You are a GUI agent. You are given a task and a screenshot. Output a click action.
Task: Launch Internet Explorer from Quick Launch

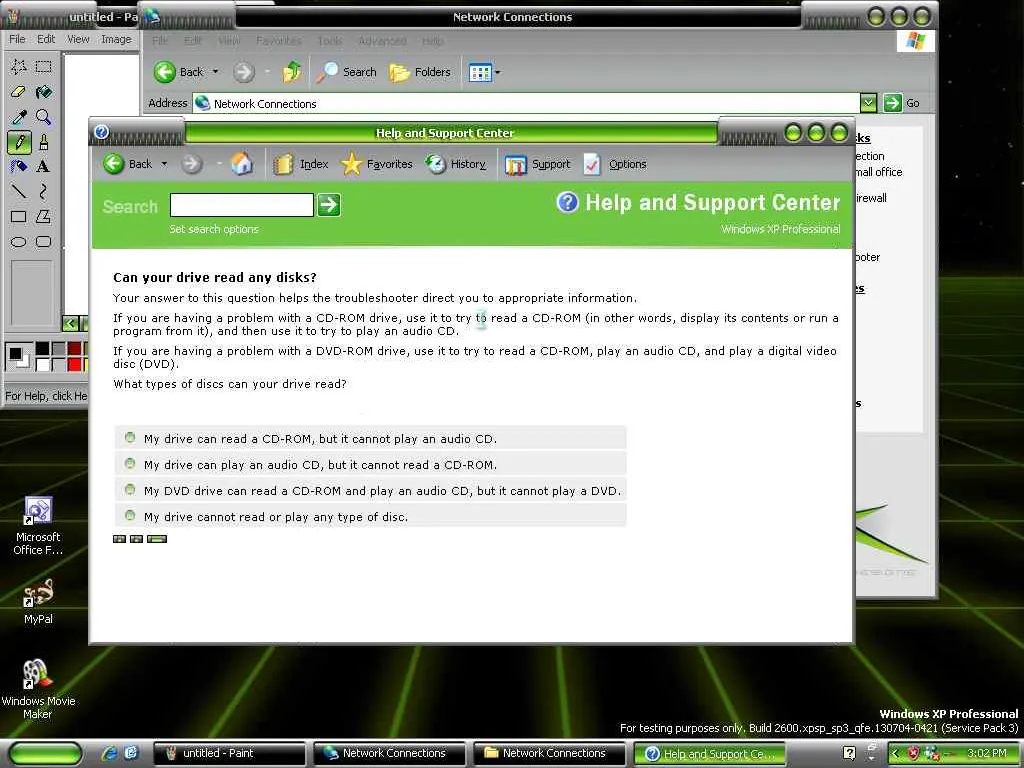(x=109, y=753)
